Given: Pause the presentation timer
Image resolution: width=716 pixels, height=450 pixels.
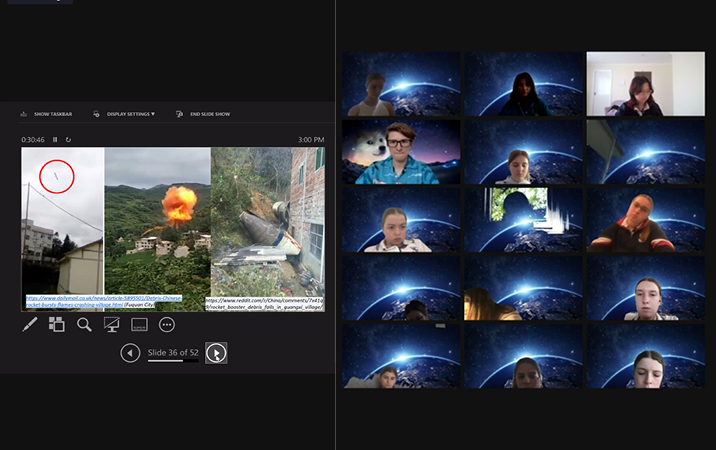Looking at the screenshot, I should [55, 140].
